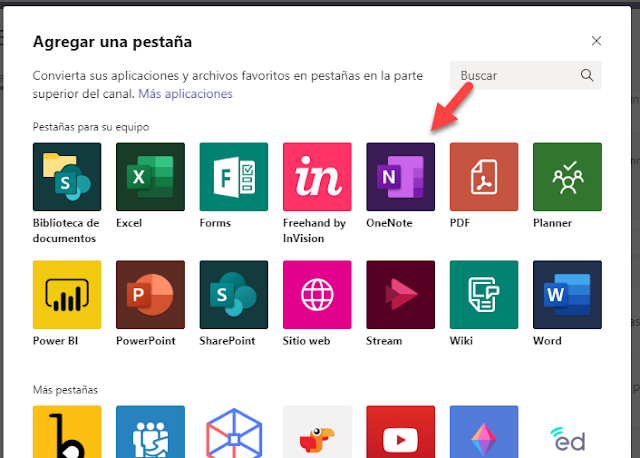Focus the Buscar search field
Viewport: 640px width, 458px height.
526,76
